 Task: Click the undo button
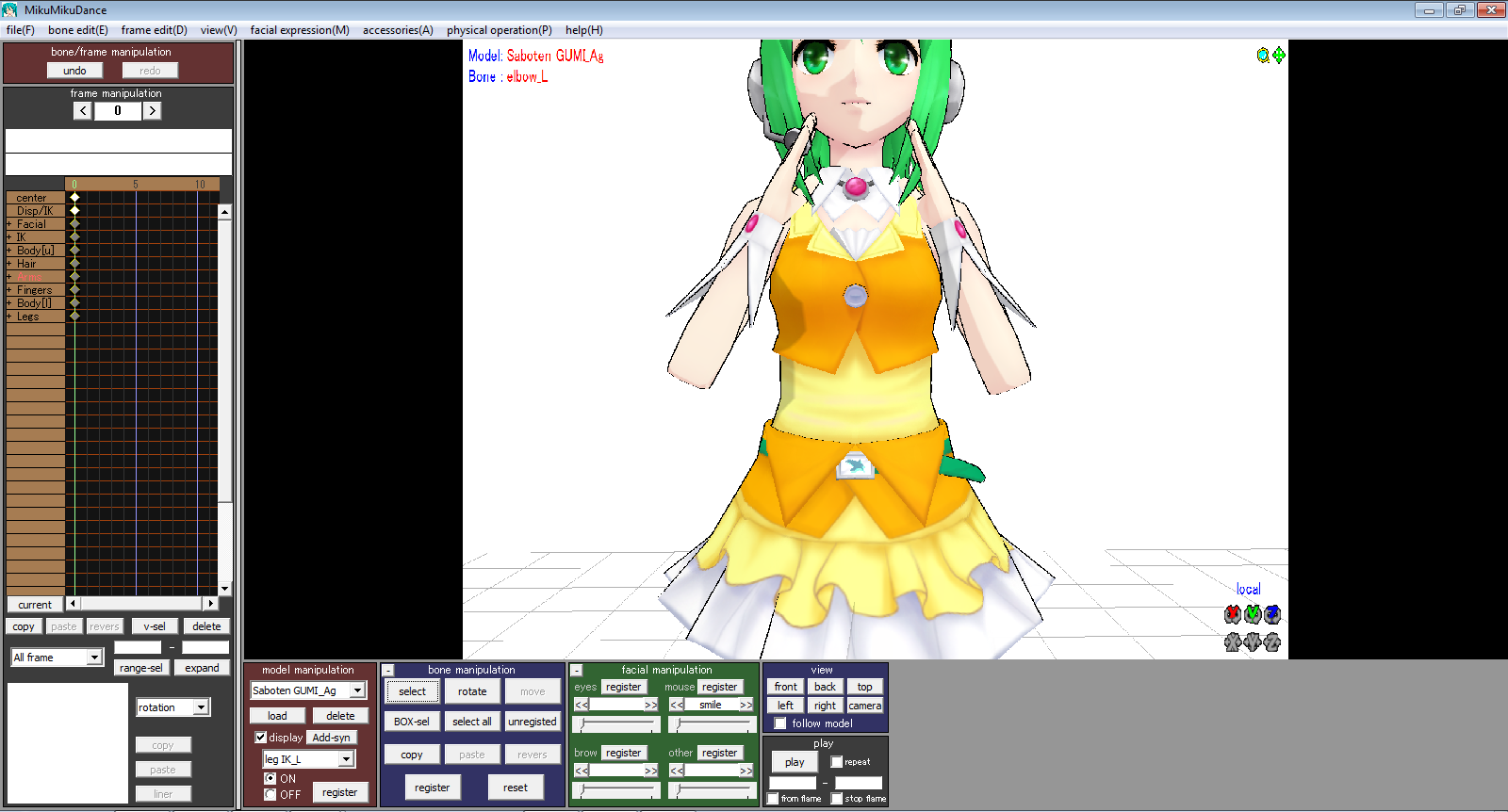74,71
